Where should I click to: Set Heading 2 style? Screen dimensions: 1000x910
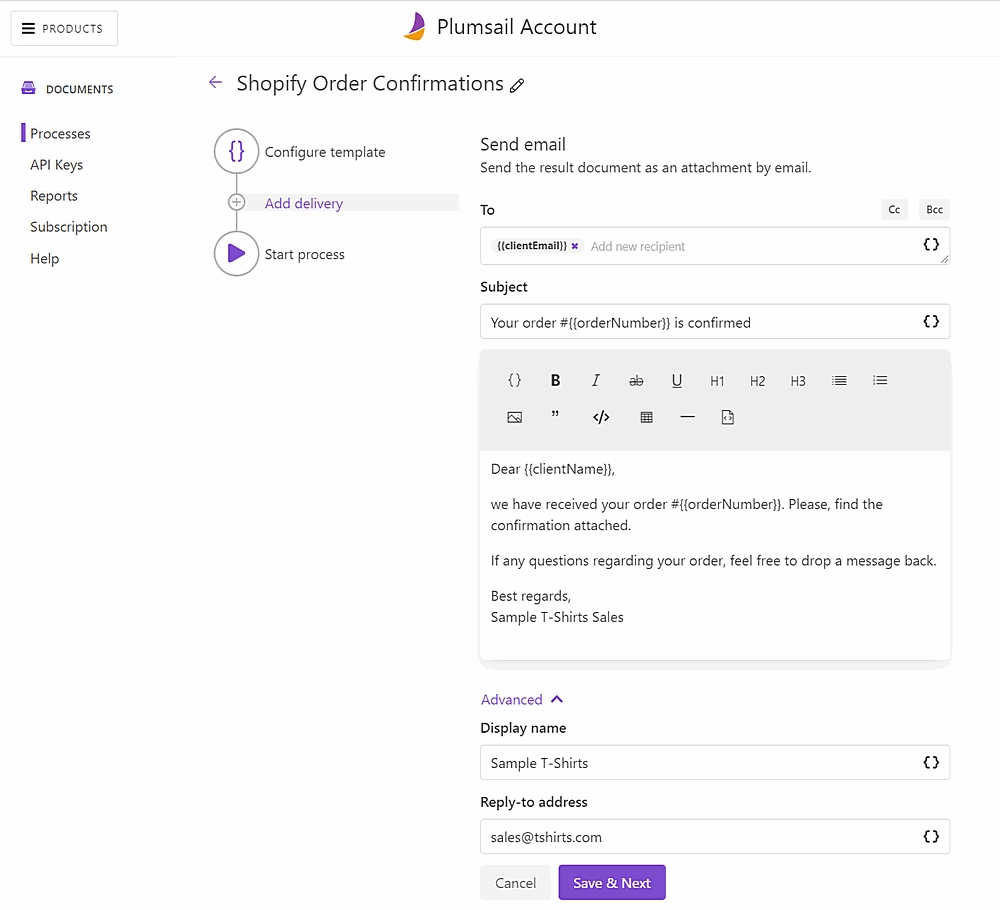point(757,381)
